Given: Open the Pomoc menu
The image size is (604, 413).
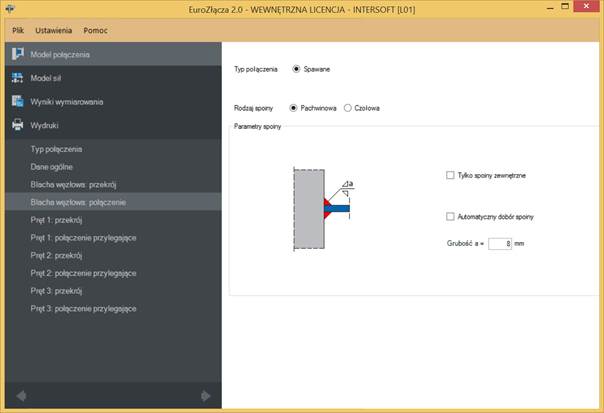Looking at the screenshot, I should (x=95, y=30).
